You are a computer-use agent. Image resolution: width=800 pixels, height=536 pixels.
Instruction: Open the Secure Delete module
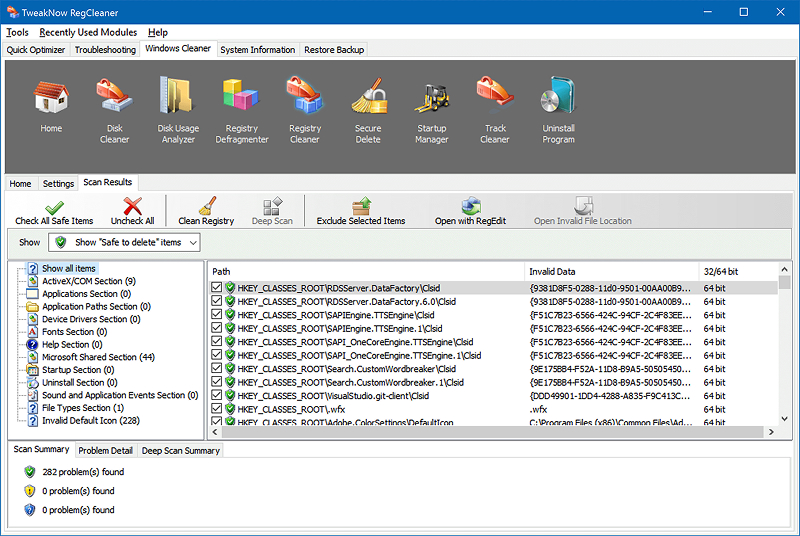pos(368,96)
